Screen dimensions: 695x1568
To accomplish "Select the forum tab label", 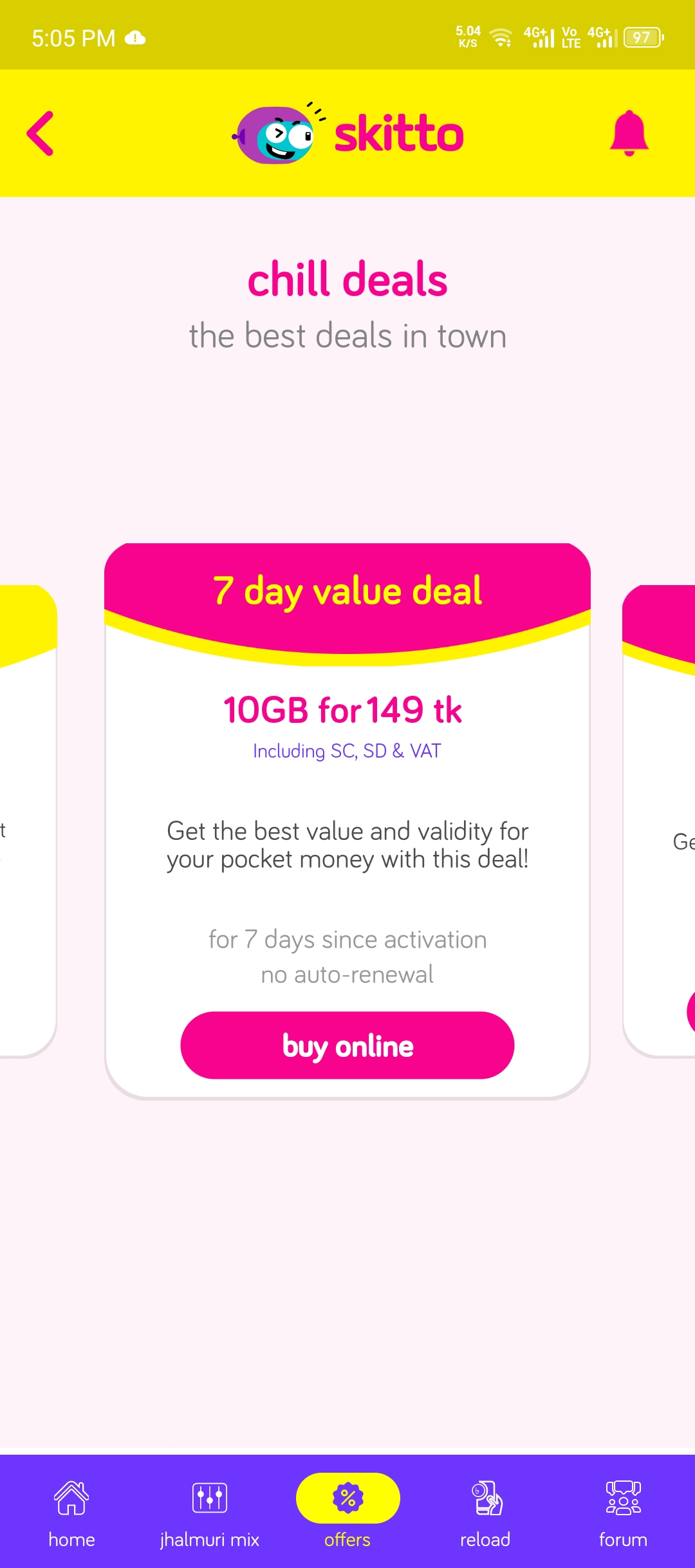I will (x=623, y=1540).
